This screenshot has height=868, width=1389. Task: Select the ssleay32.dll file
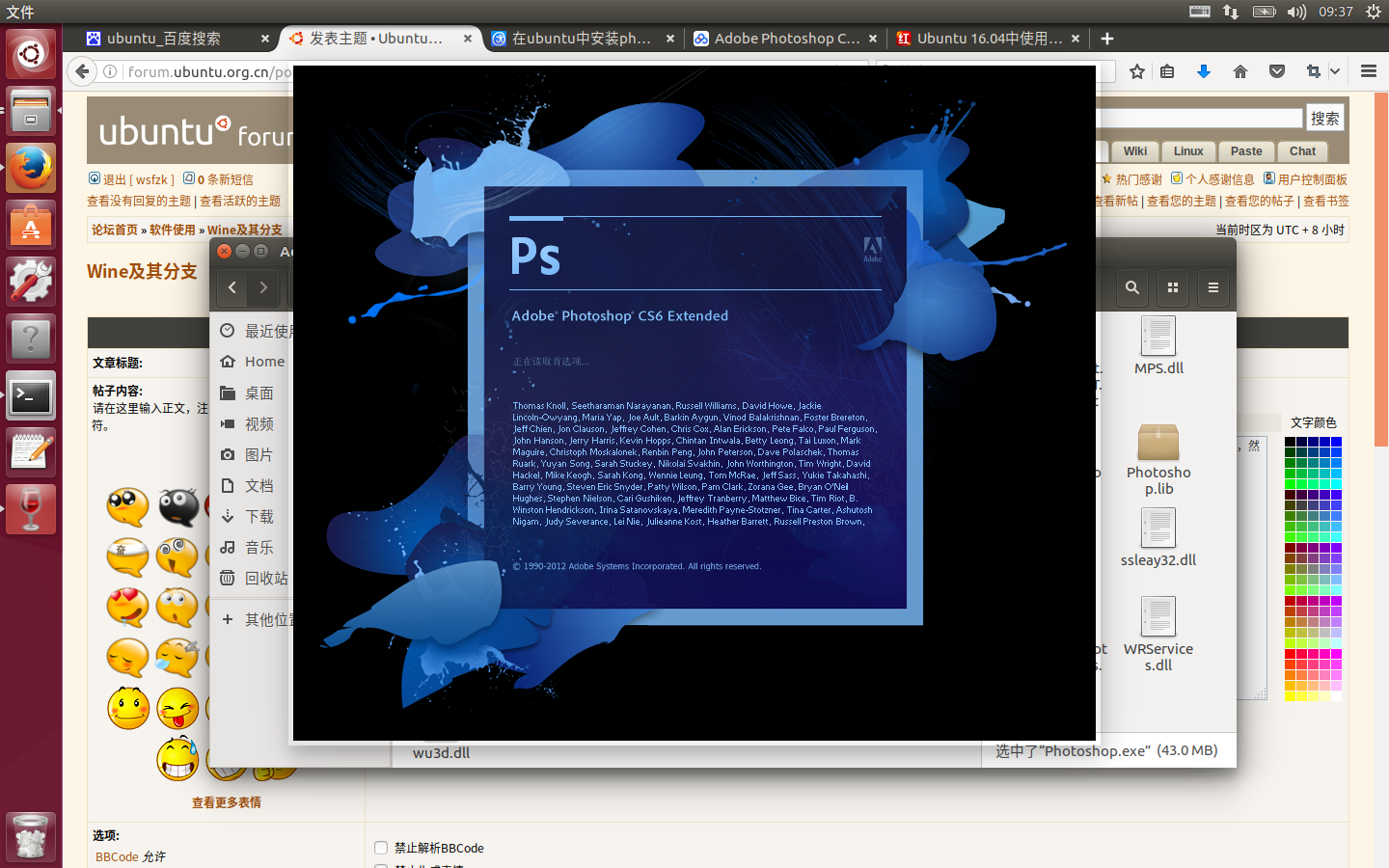click(1158, 538)
